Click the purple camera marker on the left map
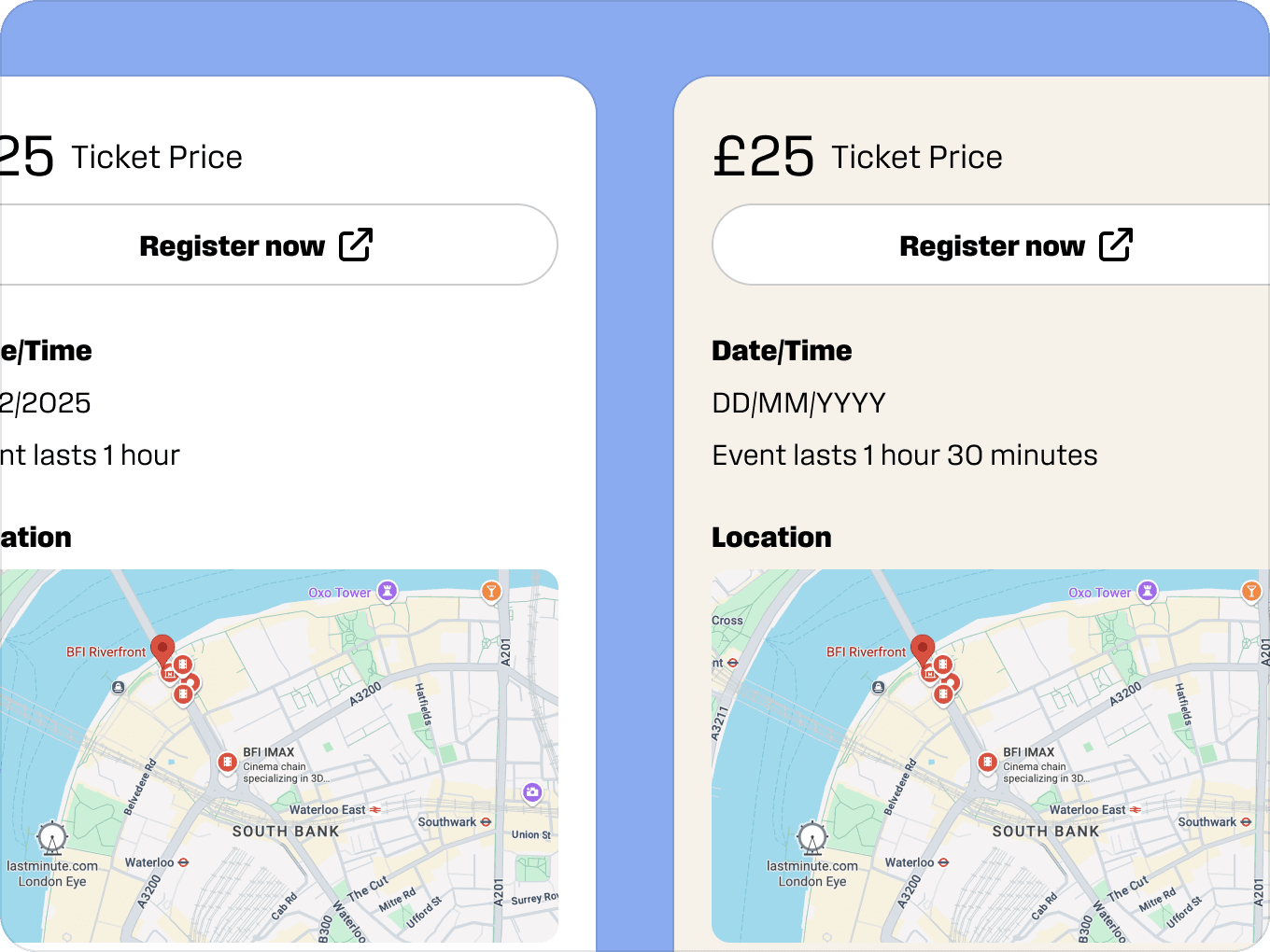Screen dimensions: 1270x952 click(532, 792)
